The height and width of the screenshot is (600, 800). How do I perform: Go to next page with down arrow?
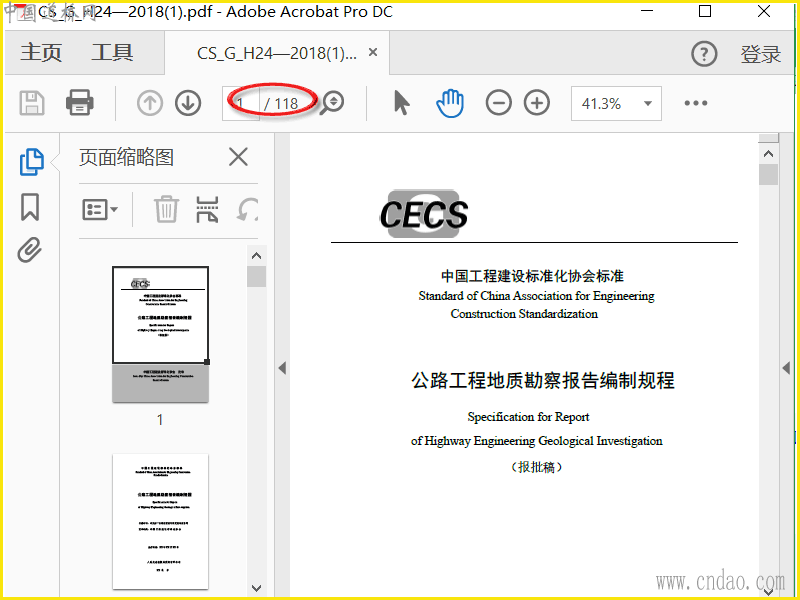pos(188,103)
